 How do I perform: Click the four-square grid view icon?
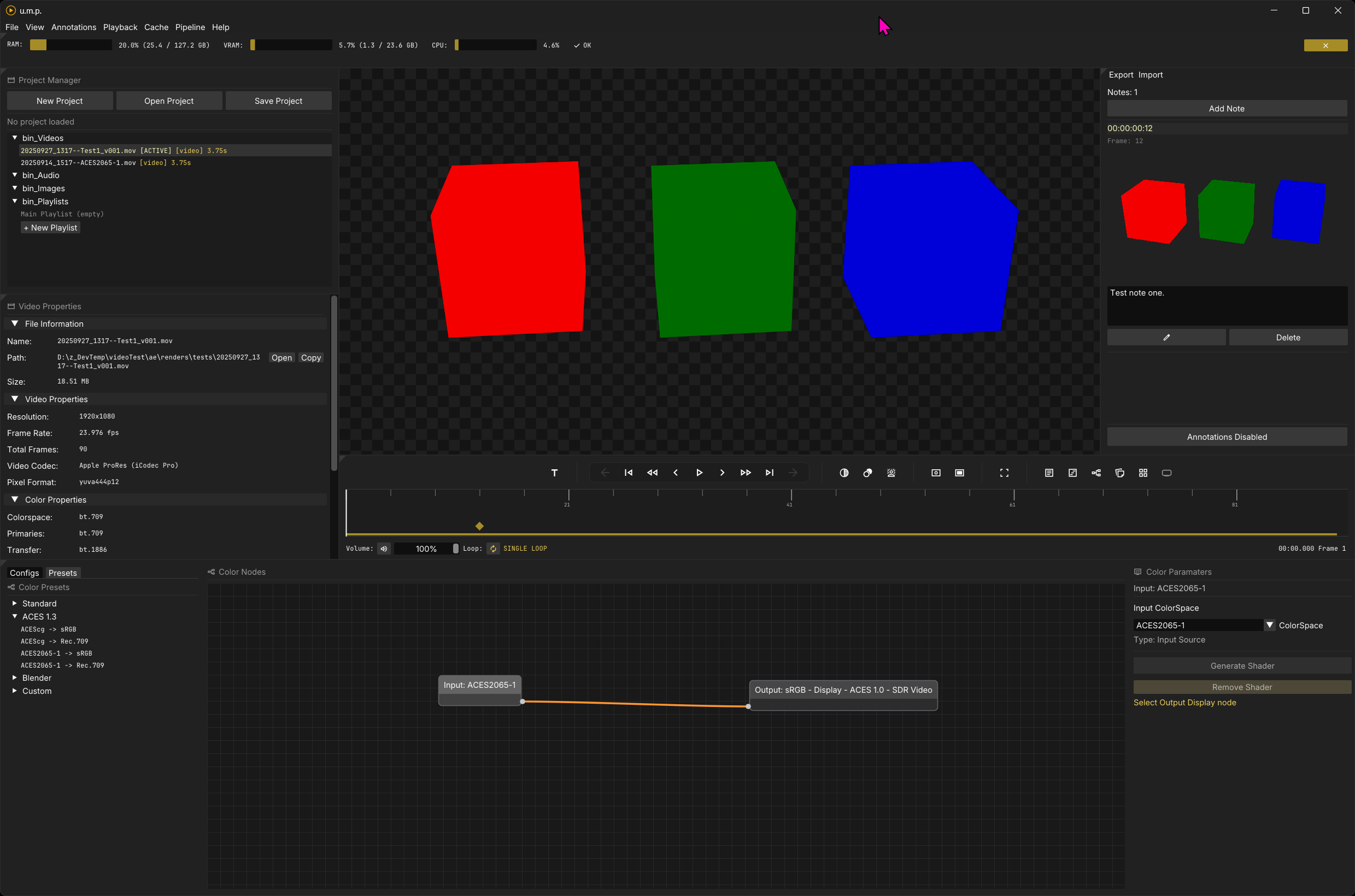click(x=1143, y=473)
